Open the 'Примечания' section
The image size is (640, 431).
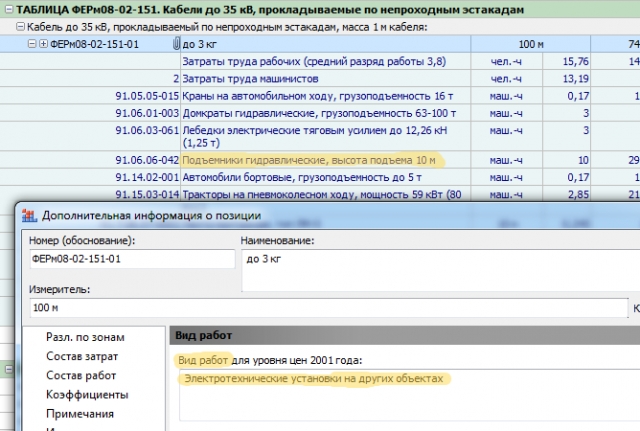80,414
